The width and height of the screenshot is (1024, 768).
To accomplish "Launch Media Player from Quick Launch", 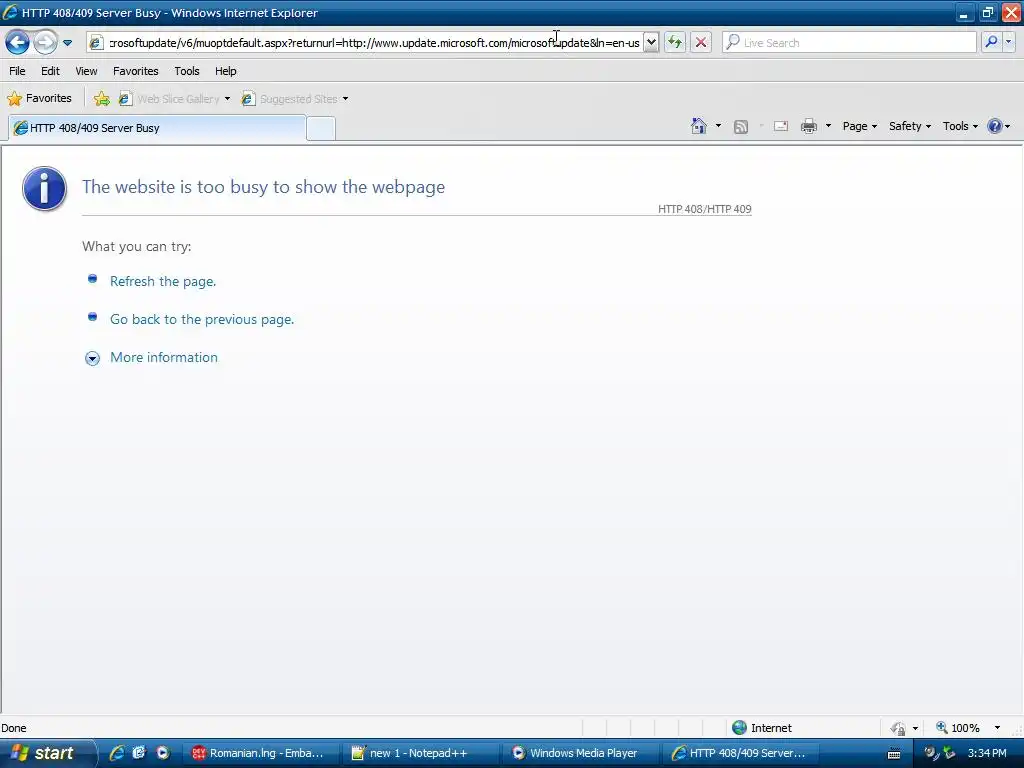I will (162, 753).
